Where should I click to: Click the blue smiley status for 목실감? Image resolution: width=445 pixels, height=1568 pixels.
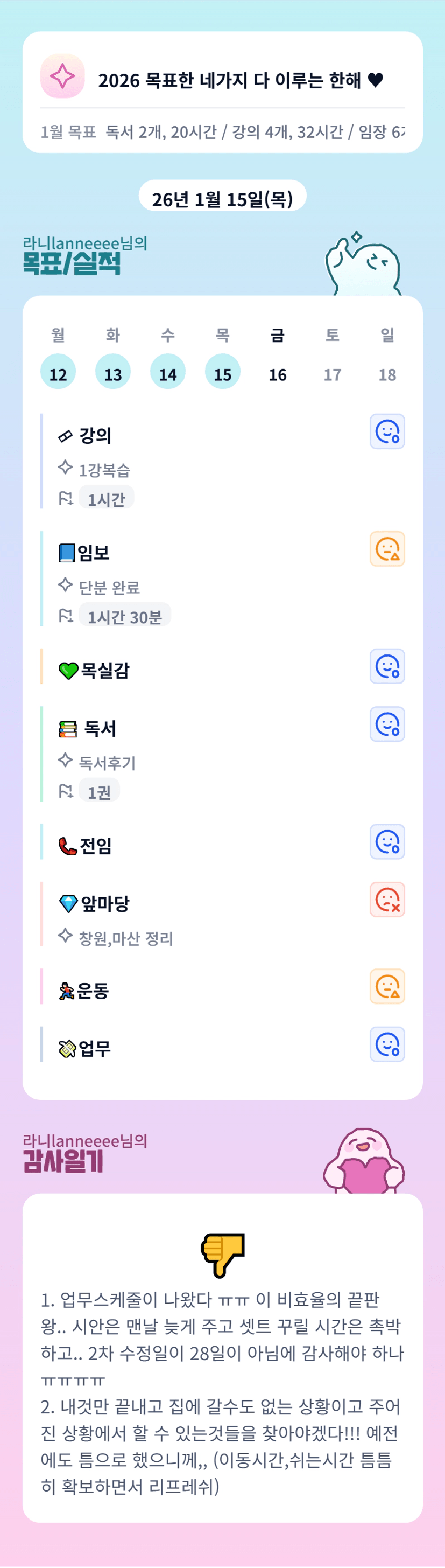(x=387, y=666)
